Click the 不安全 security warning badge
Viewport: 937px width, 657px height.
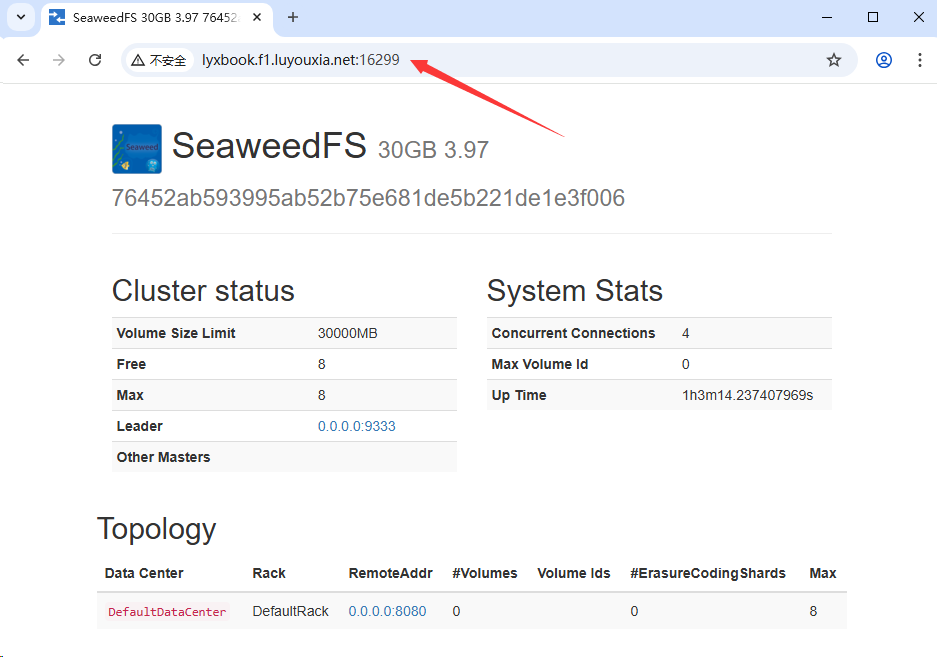coord(158,60)
